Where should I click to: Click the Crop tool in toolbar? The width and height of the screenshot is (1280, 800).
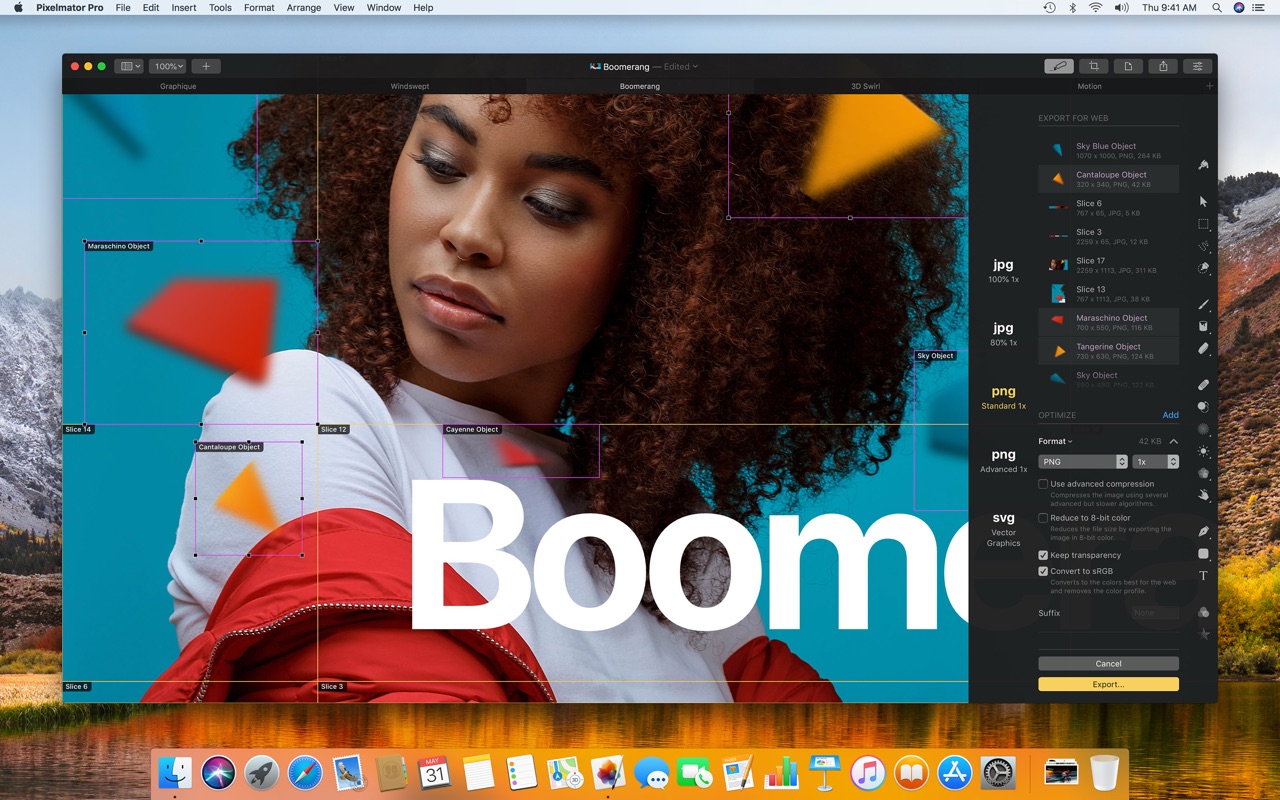pyautogui.click(x=1093, y=66)
